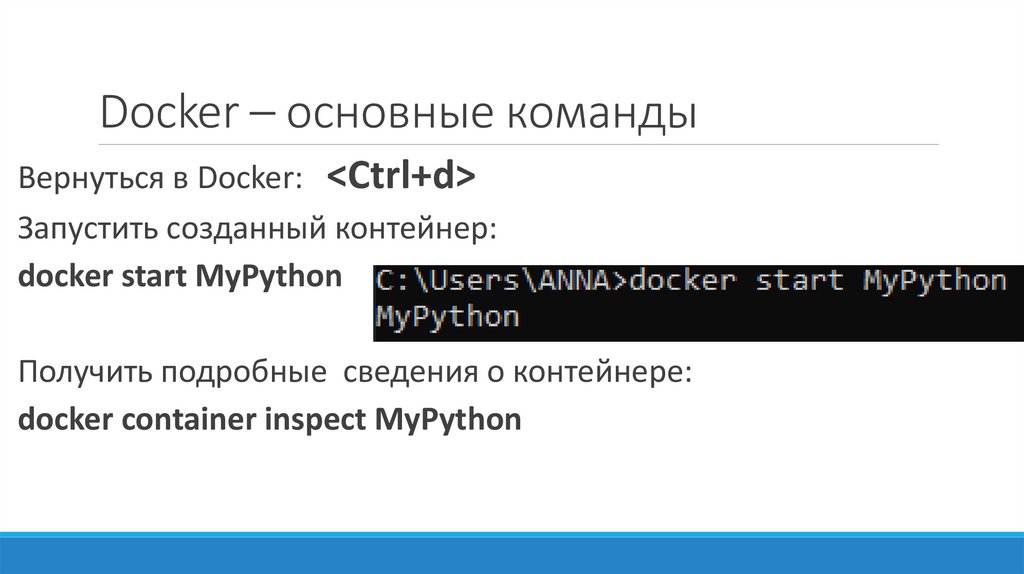Click the word "inspect" in the bold command
The height and width of the screenshot is (574, 1024).
(x=316, y=418)
